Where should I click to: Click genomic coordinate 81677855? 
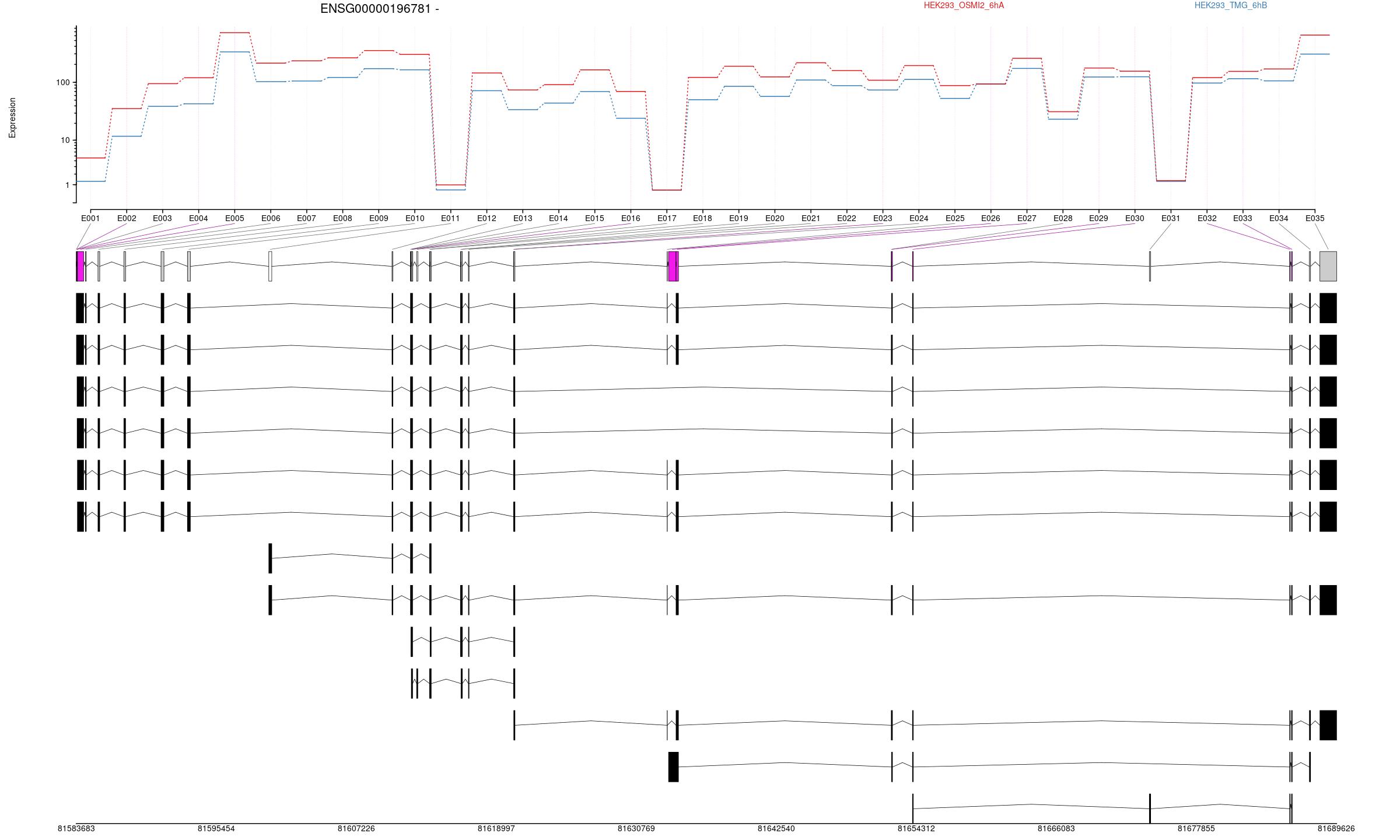tap(1196, 829)
